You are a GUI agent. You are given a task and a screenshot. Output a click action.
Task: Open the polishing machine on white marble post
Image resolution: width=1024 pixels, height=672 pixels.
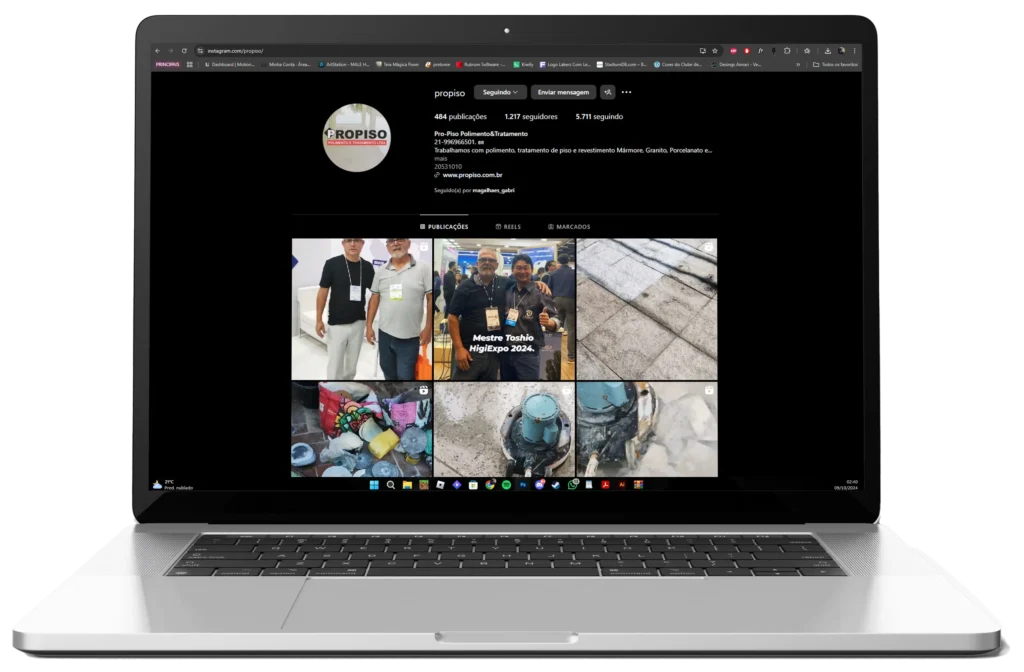(647, 430)
